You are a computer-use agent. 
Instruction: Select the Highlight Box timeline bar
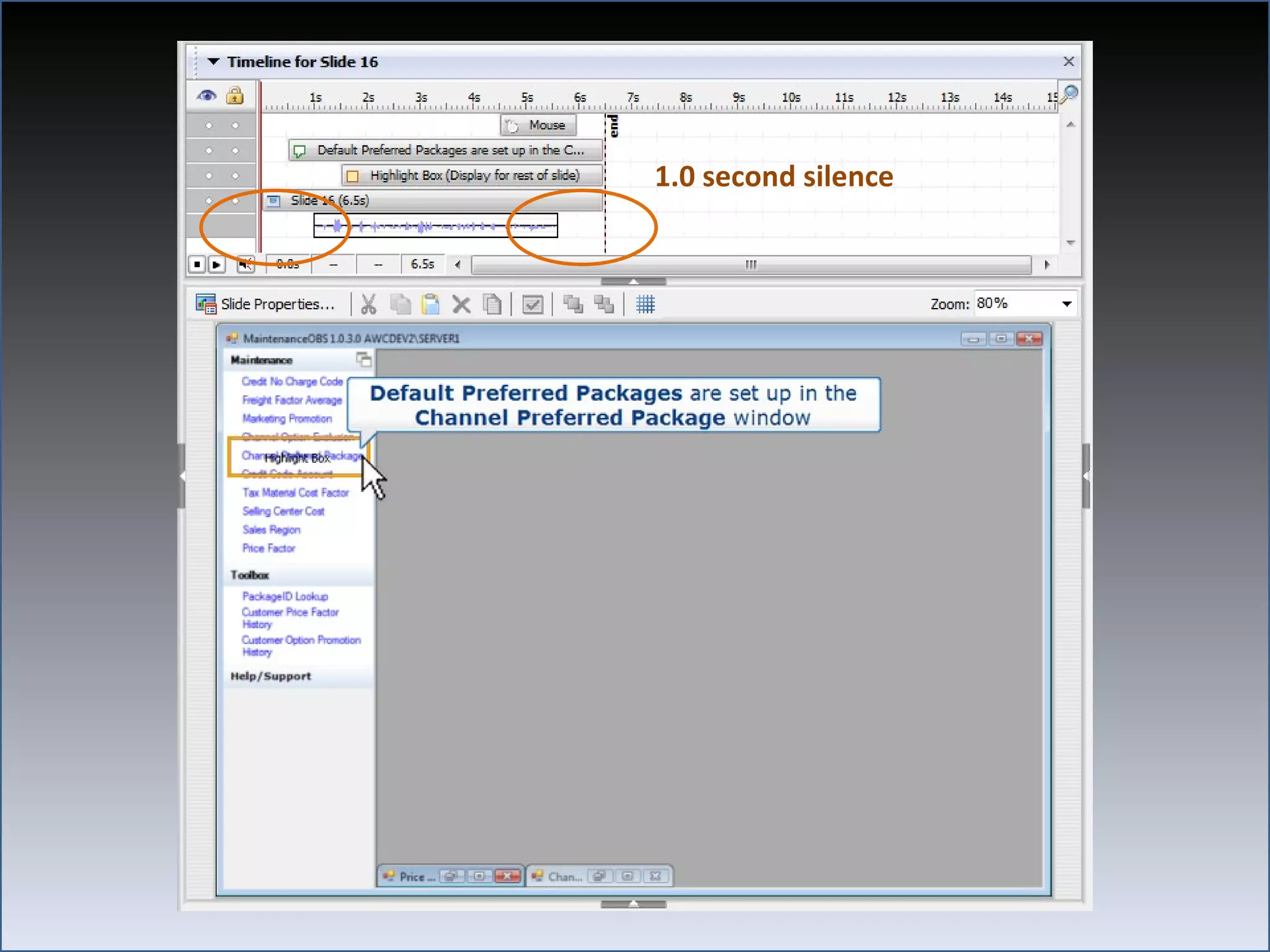(472, 175)
